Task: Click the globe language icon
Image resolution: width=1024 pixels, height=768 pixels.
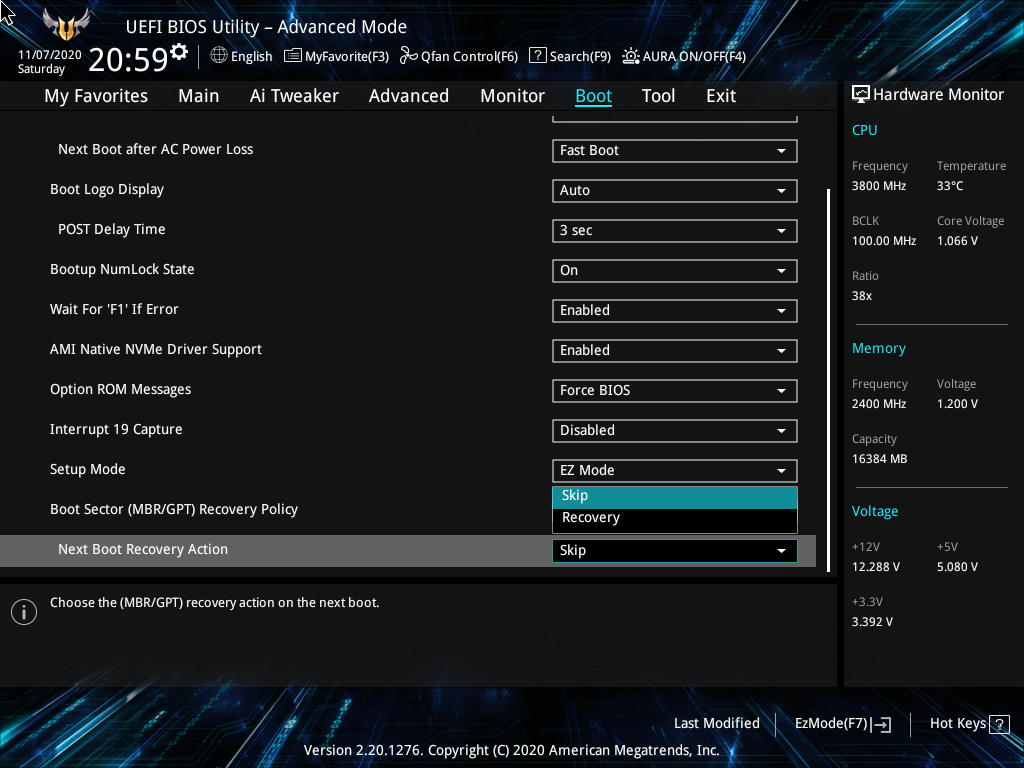Action: pos(219,56)
